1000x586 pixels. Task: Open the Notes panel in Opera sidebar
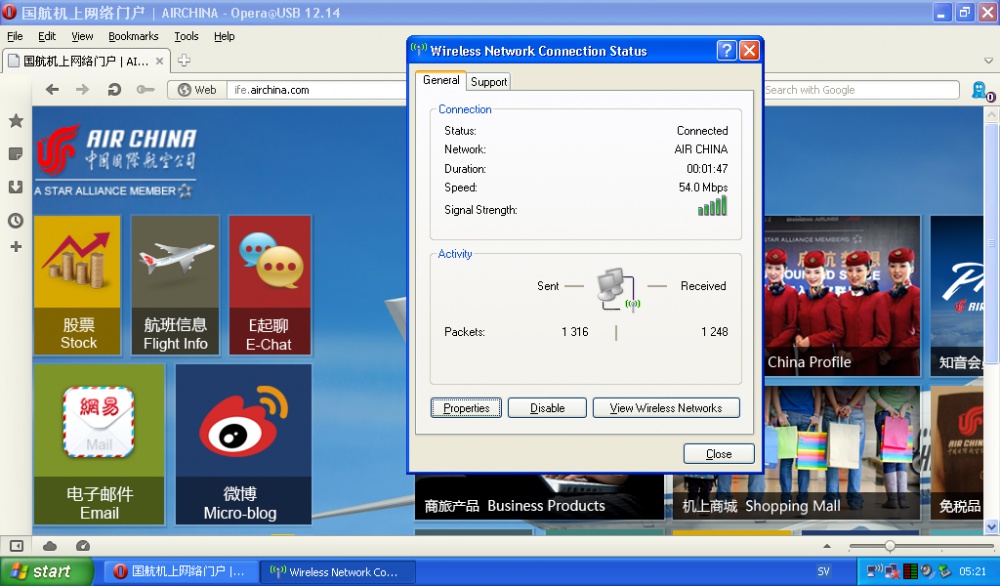click(16, 154)
